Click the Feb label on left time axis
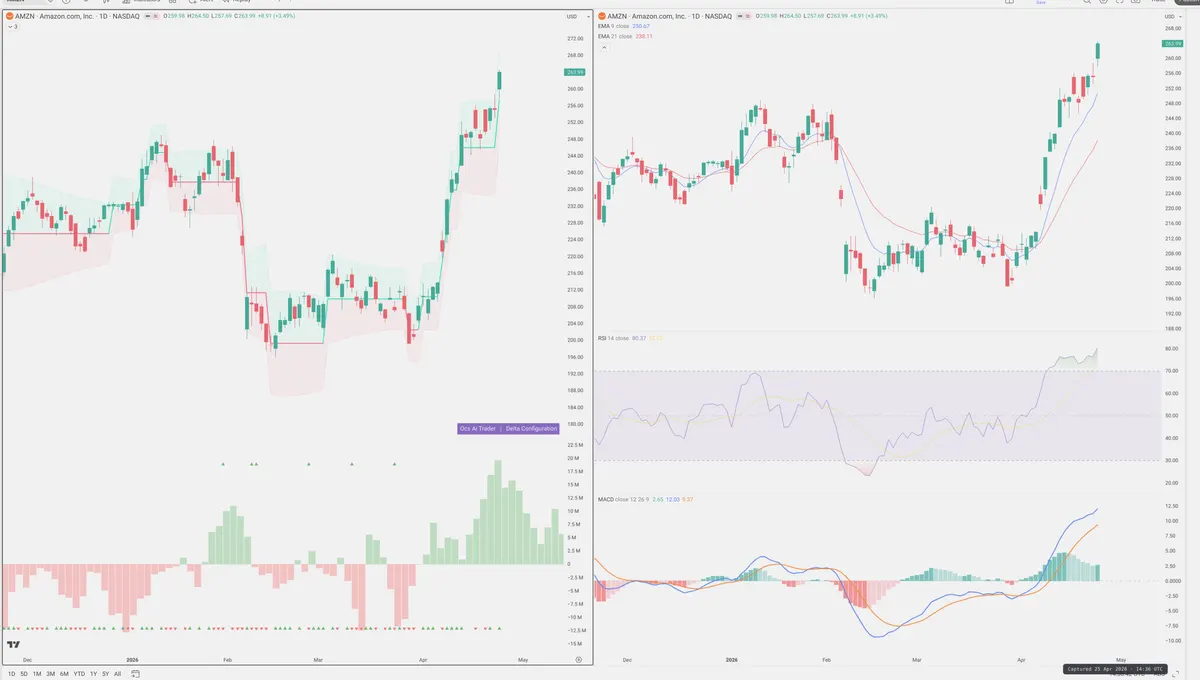The width and height of the screenshot is (1200, 680). click(x=227, y=660)
